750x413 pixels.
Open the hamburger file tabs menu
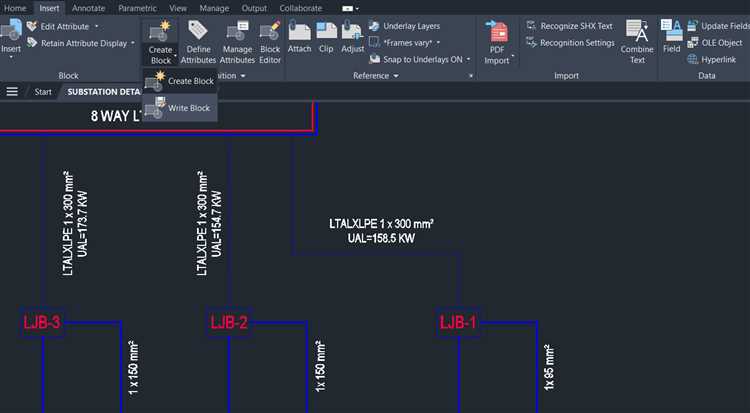point(12,91)
